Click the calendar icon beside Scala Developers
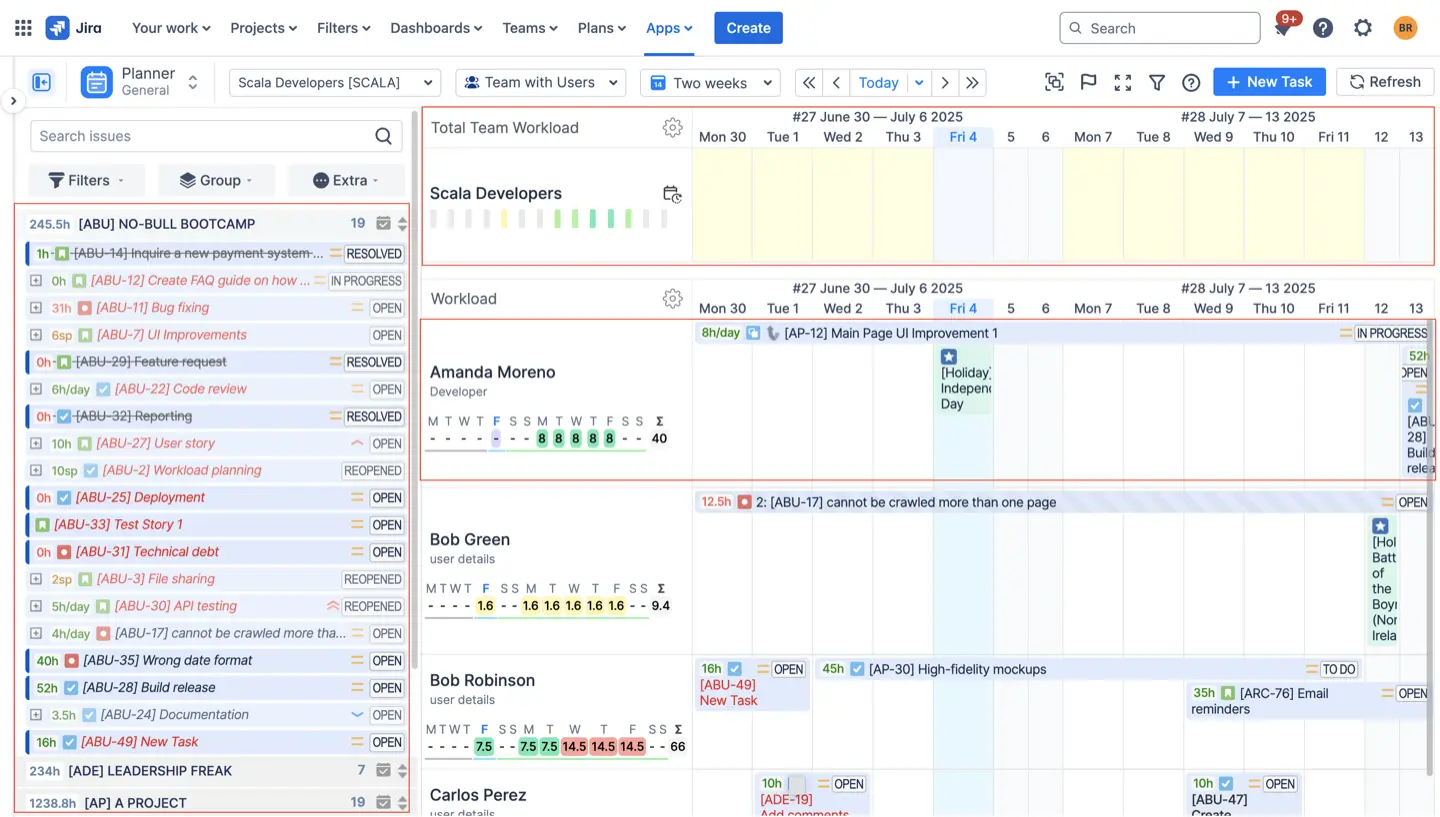 pos(672,193)
